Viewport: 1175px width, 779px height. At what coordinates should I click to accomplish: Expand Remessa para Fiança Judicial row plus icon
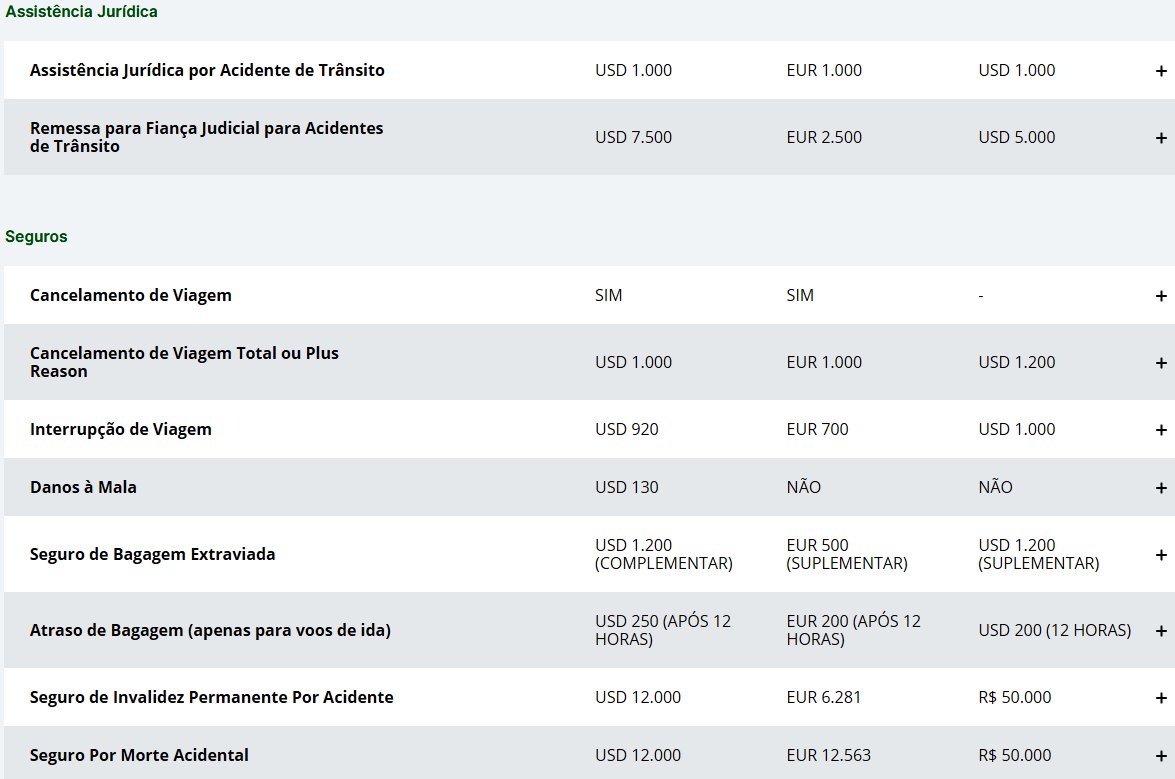(1161, 138)
